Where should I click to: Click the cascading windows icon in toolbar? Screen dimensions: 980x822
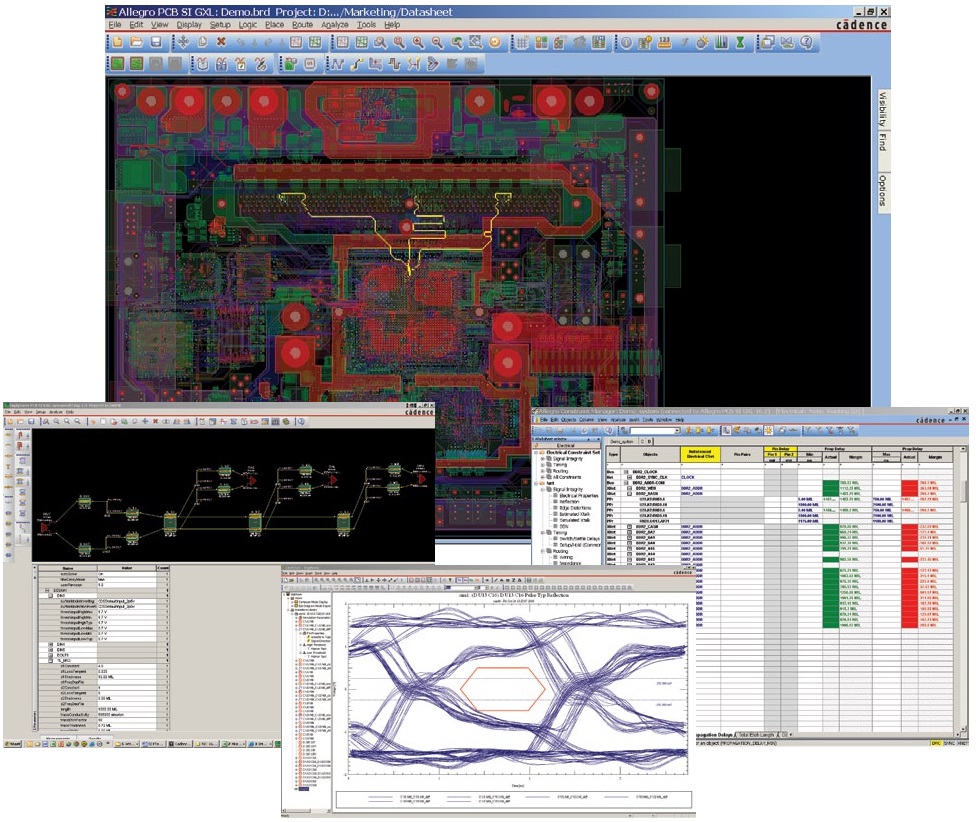(768, 42)
